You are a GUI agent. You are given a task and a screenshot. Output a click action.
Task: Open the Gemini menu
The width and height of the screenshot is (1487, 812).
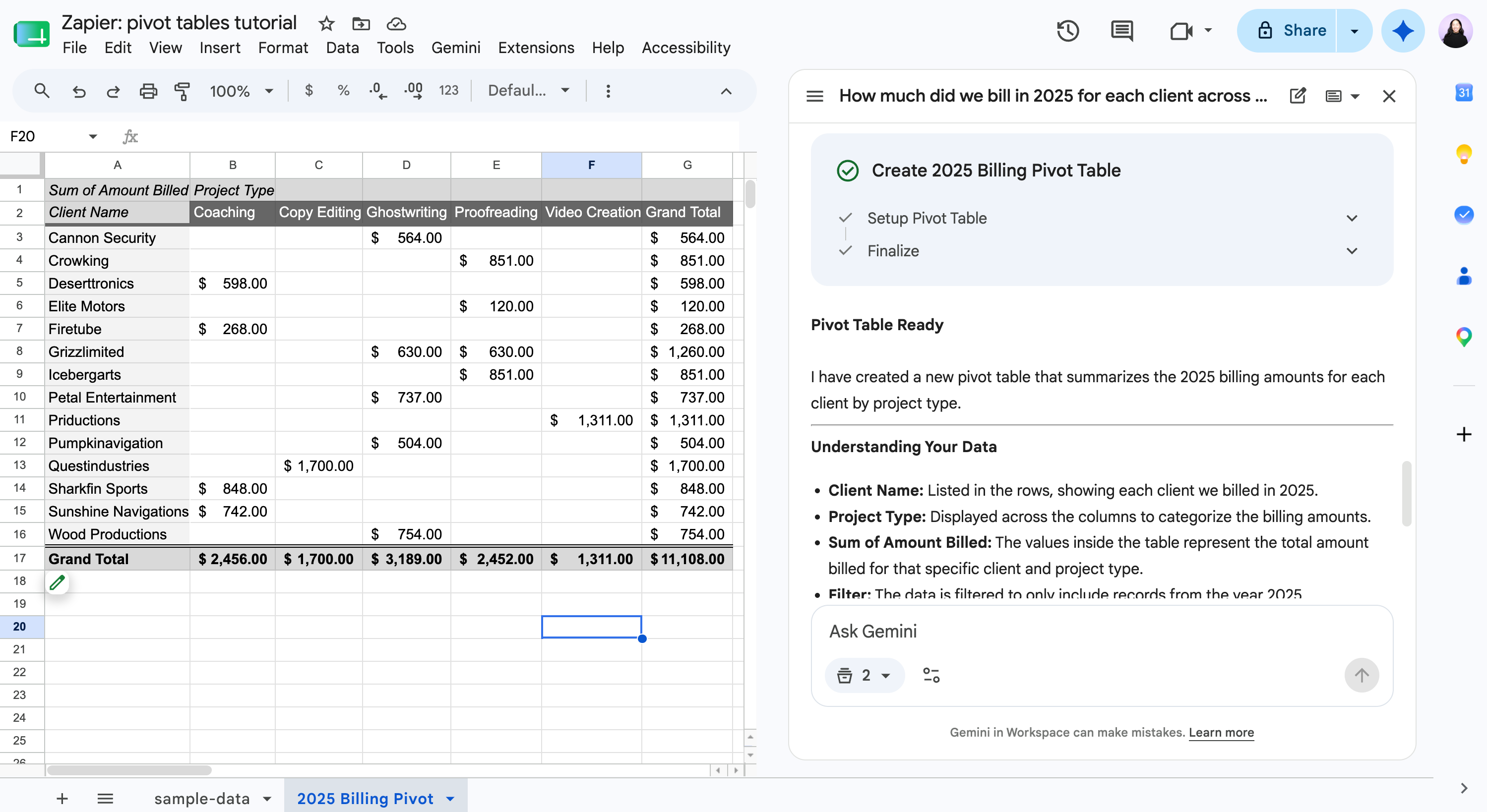[x=455, y=47]
